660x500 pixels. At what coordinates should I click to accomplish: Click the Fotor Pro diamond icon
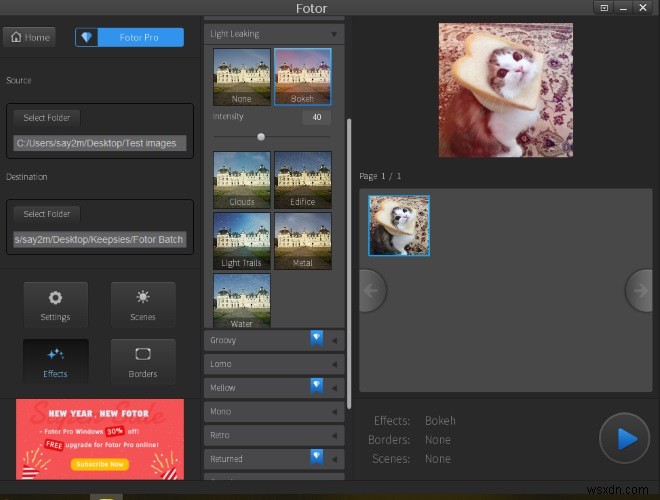pos(87,37)
